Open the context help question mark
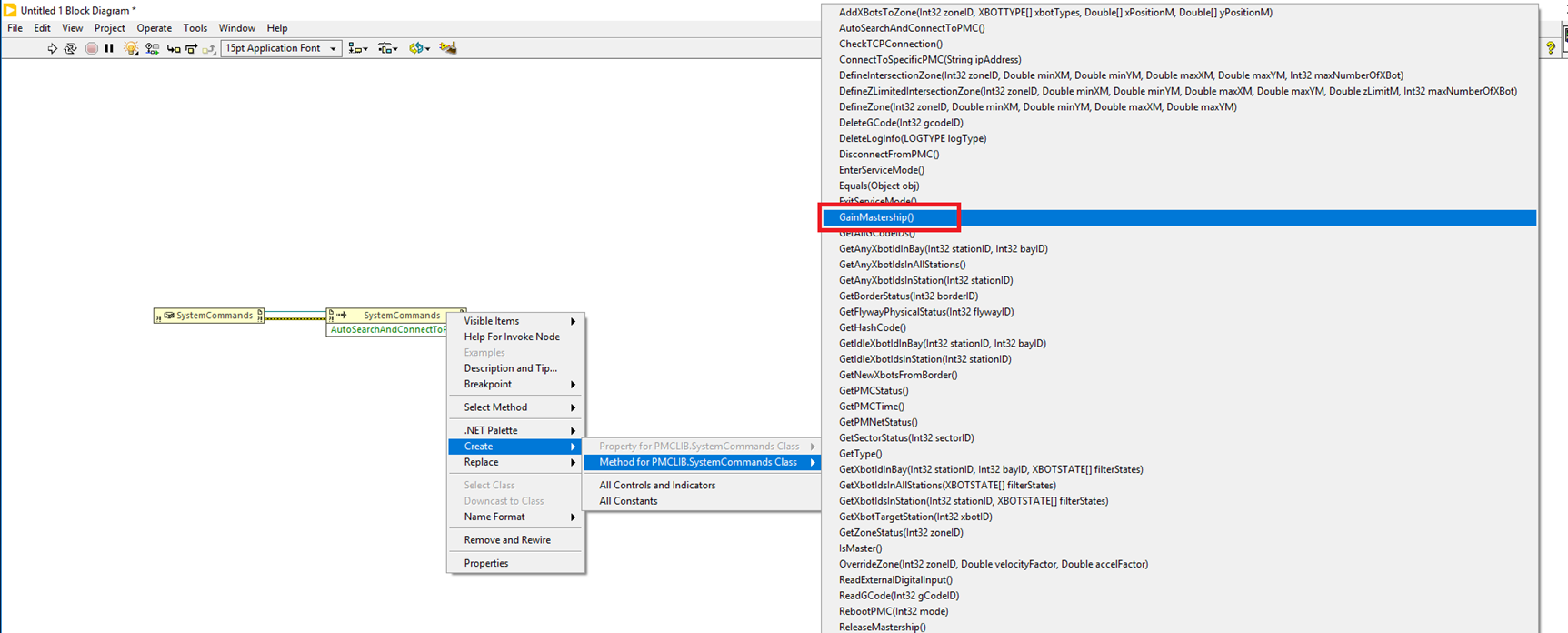Screen dimensions: 1568x633 point(1551,48)
